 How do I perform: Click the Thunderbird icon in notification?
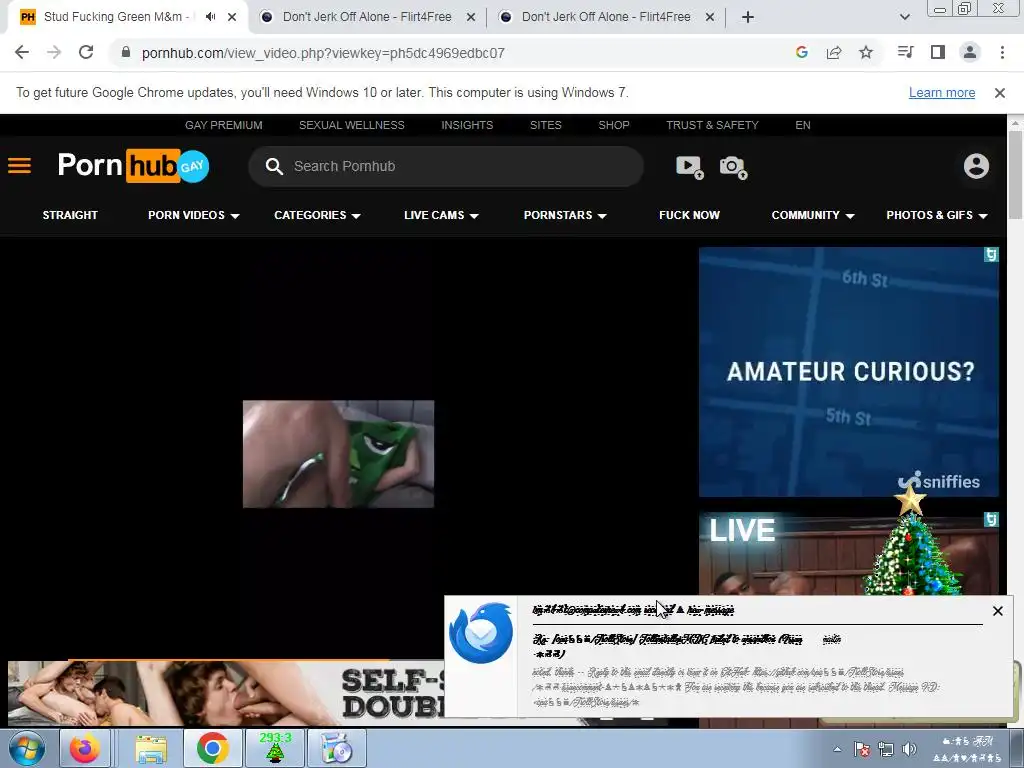(x=481, y=632)
